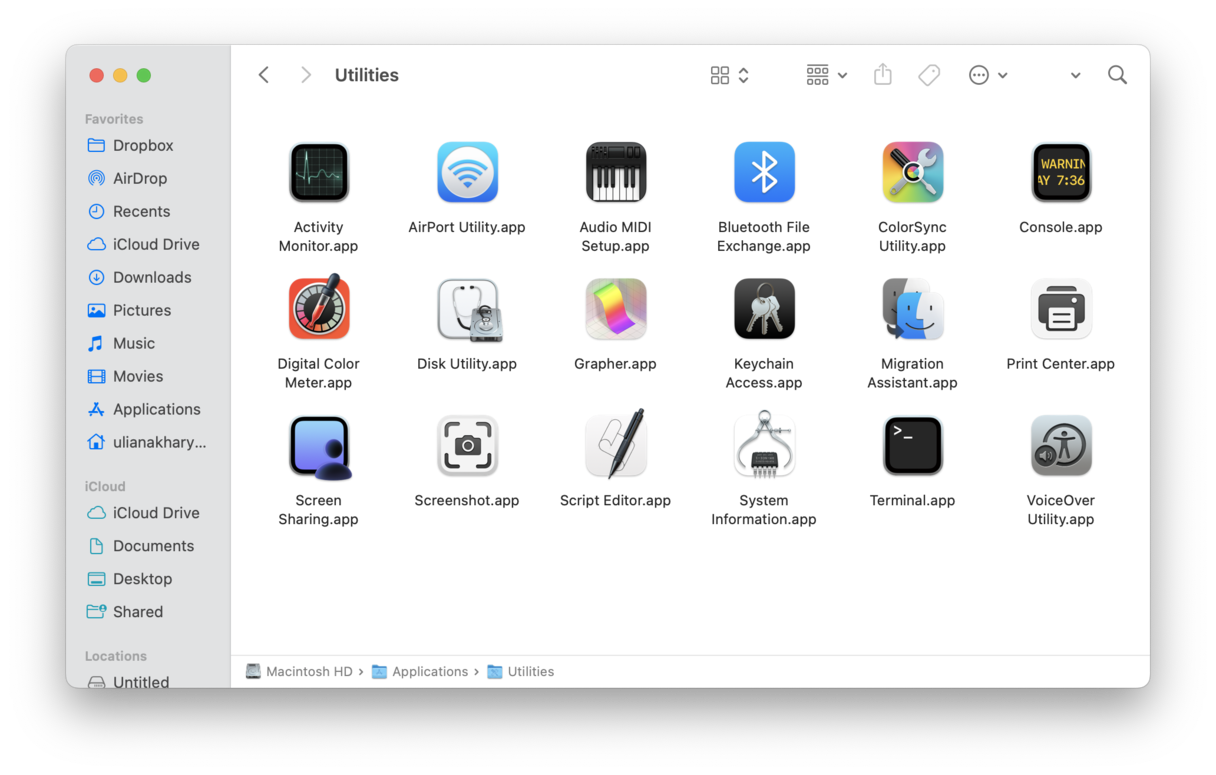Click the Console.app file name

click(x=1061, y=227)
